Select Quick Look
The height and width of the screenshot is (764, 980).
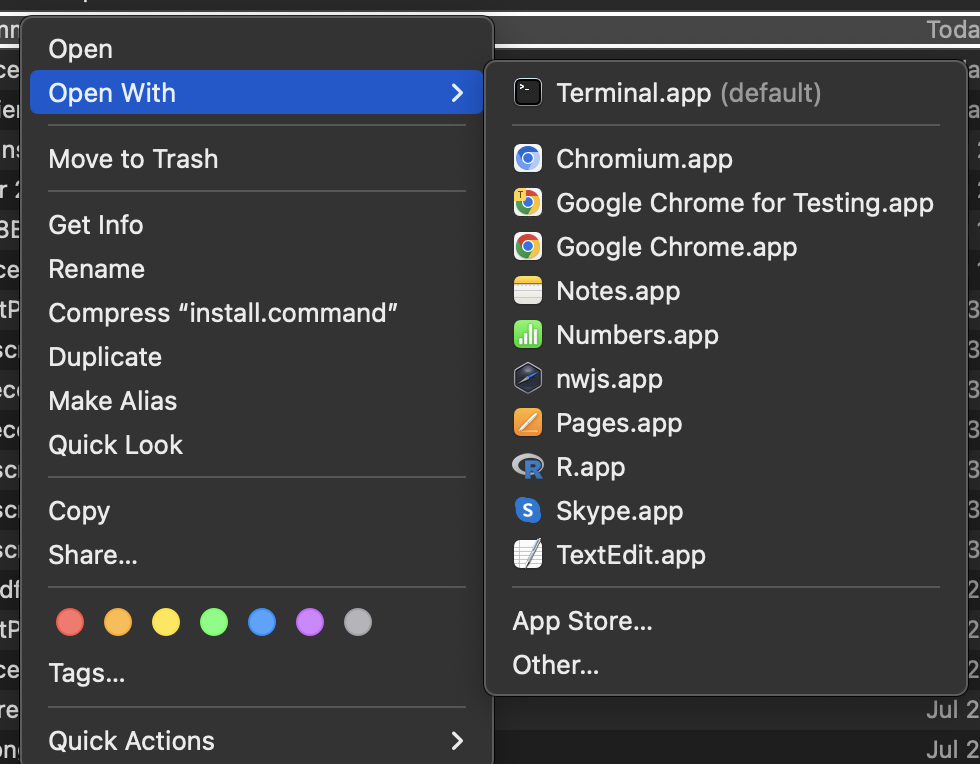[x=256, y=445]
